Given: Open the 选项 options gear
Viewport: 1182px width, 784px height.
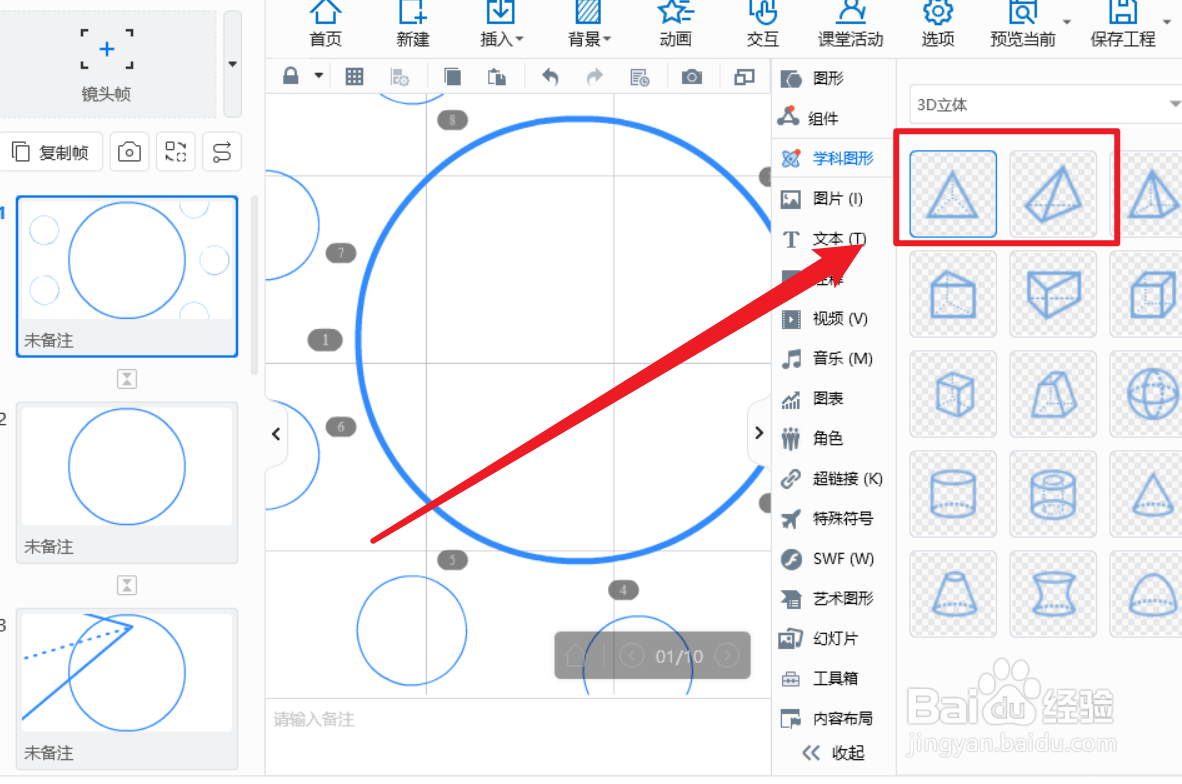Looking at the screenshot, I should coord(938,24).
